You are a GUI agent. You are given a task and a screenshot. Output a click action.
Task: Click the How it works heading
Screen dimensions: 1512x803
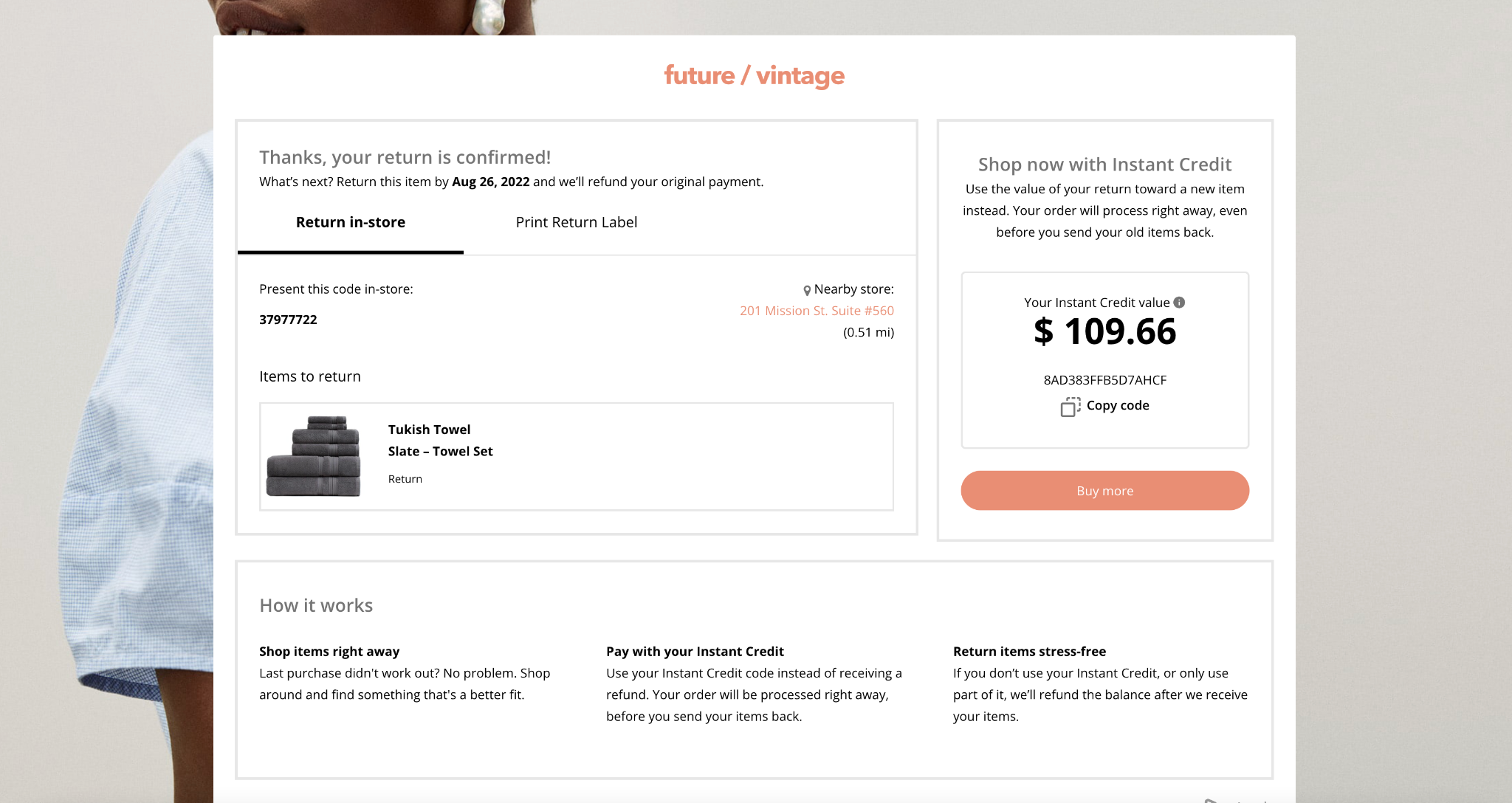click(x=316, y=605)
